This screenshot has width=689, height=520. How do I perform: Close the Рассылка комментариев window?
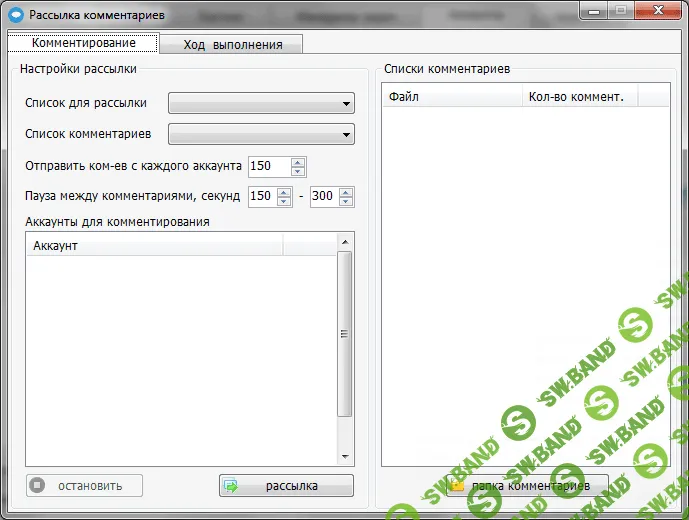click(658, 11)
